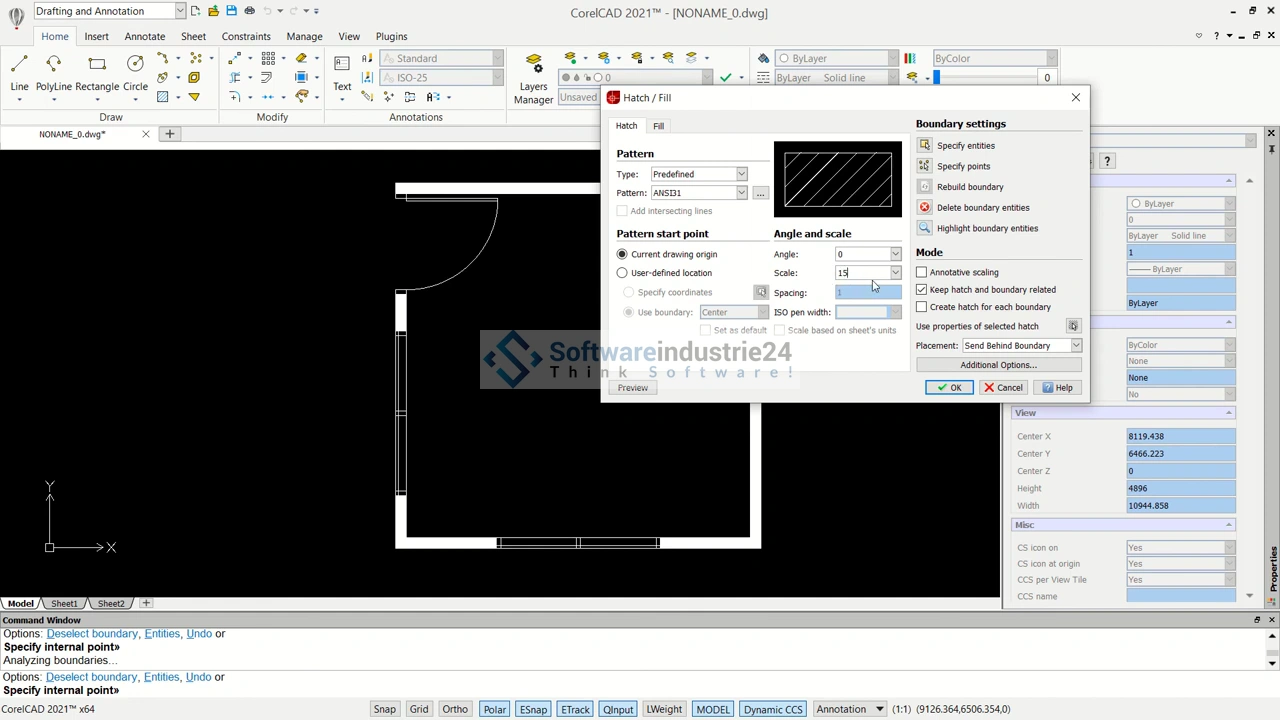
Task: Click Highlight boundary entities icon
Action: [x=925, y=228]
